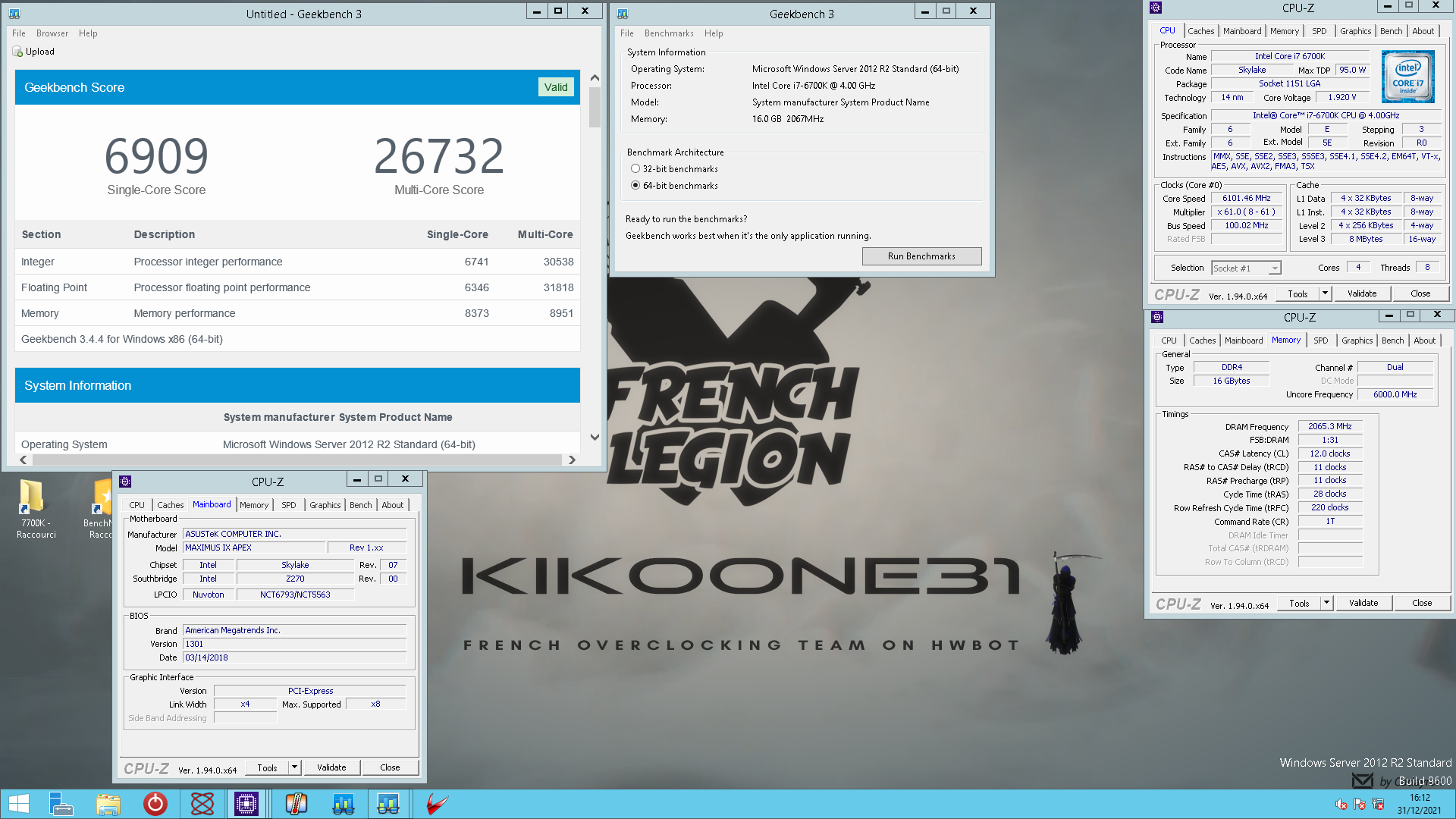Image resolution: width=1456 pixels, height=819 pixels.
Task: Click the CPU-Z processor window title icon
Action: [1156, 8]
